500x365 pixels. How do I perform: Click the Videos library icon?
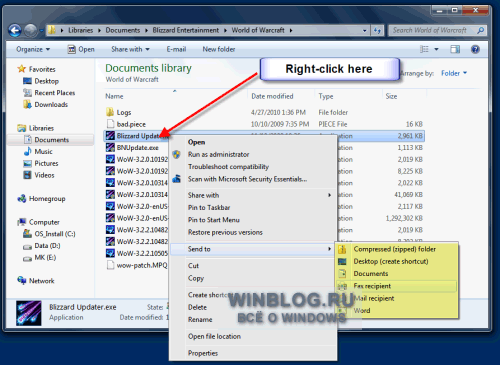click(27, 175)
